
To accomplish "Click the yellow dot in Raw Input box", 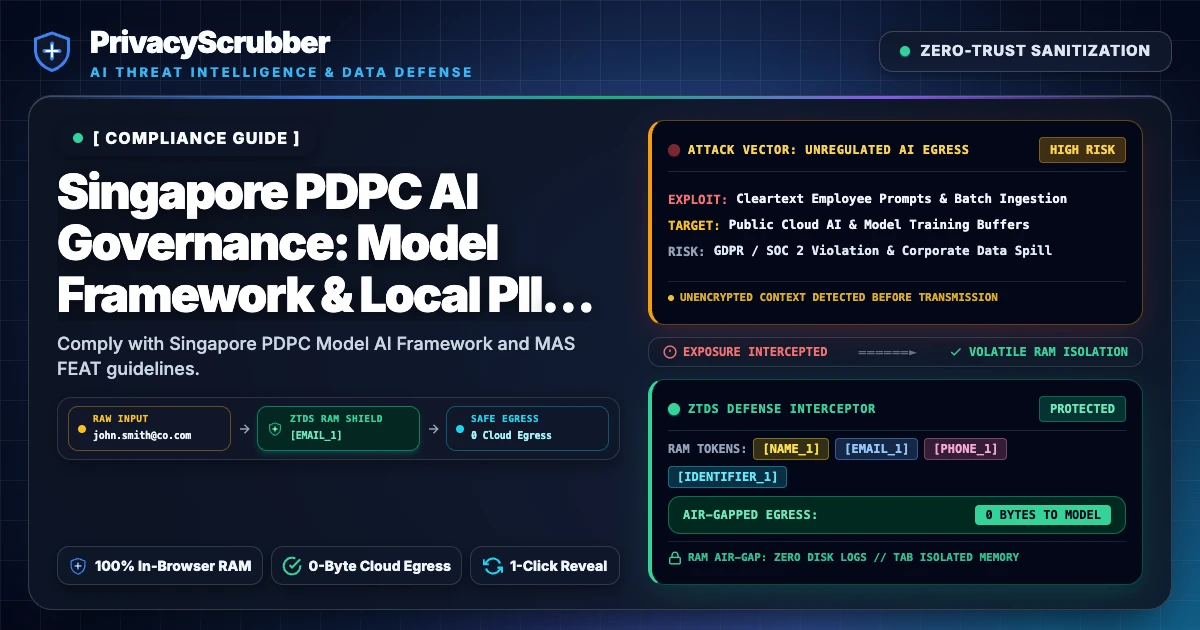I will (80, 427).
